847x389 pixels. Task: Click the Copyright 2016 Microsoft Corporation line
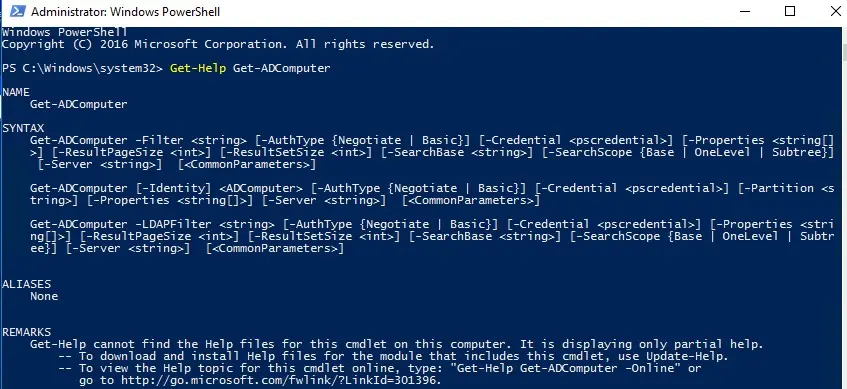[x=218, y=44]
